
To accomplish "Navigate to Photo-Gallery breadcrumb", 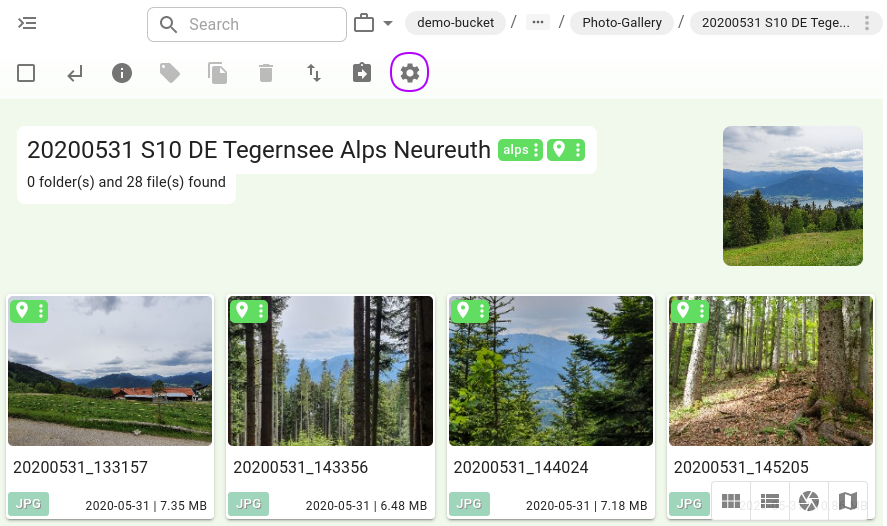I will click(x=622, y=23).
